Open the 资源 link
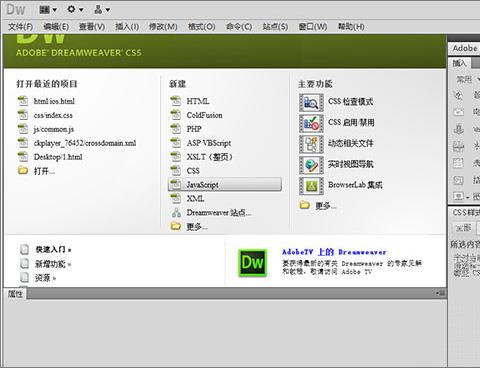Image resolution: width=480 pixels, height=368 pixels. coord(46,278)
